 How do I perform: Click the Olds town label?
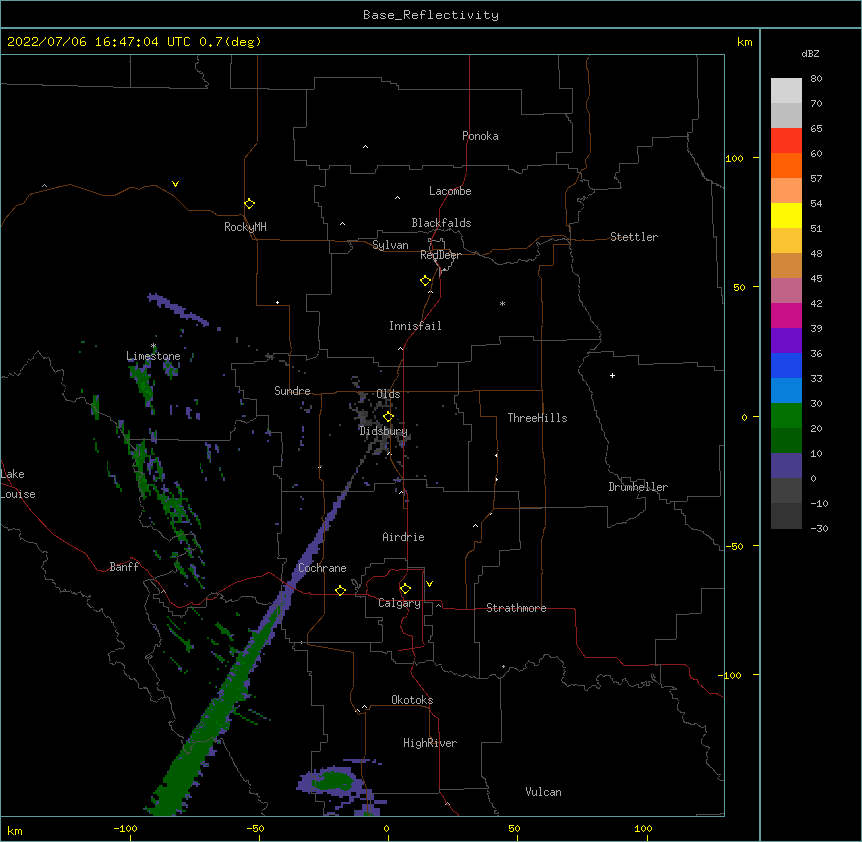pos(388,394)
